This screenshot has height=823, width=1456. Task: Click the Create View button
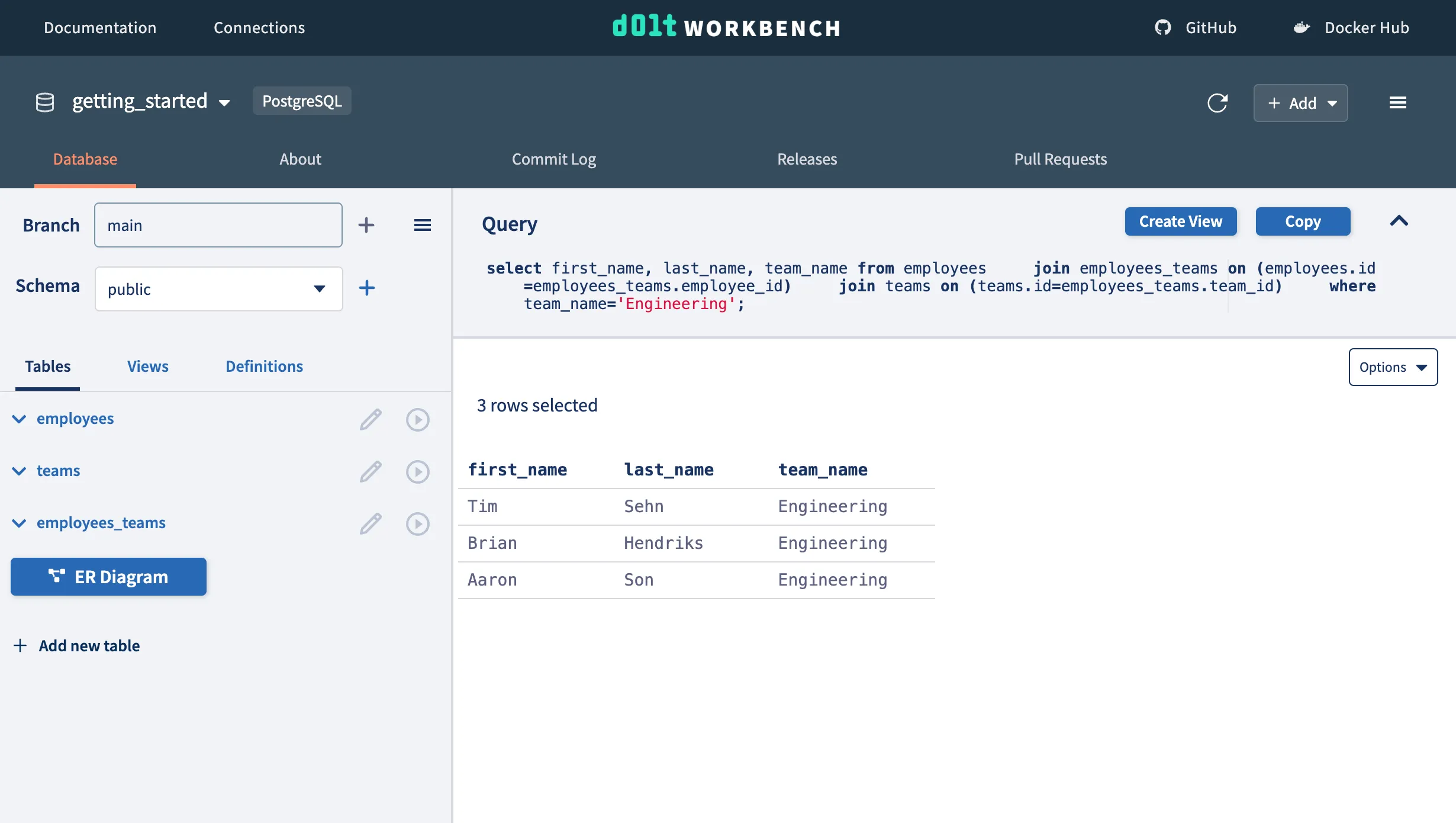point(1180,221)
